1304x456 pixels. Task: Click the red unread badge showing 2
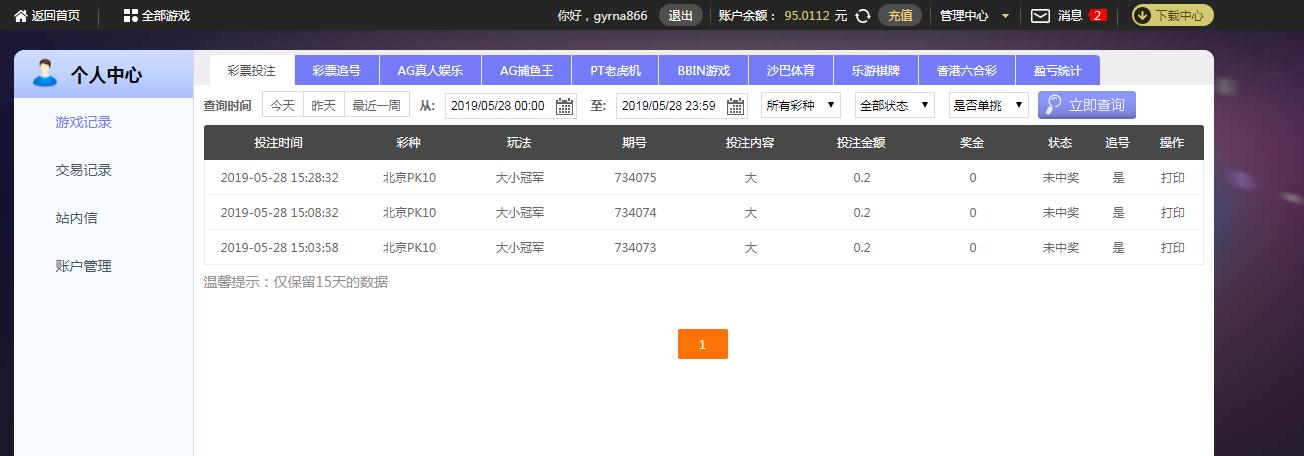click(1097, 15)
